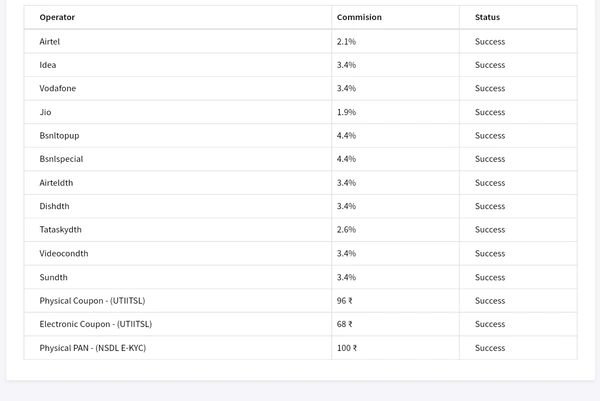Image resolution: width=600 pixels, height=401 pixels.
Task: Click the 3.4% commission for Airteldth
Action: (346, 183)
